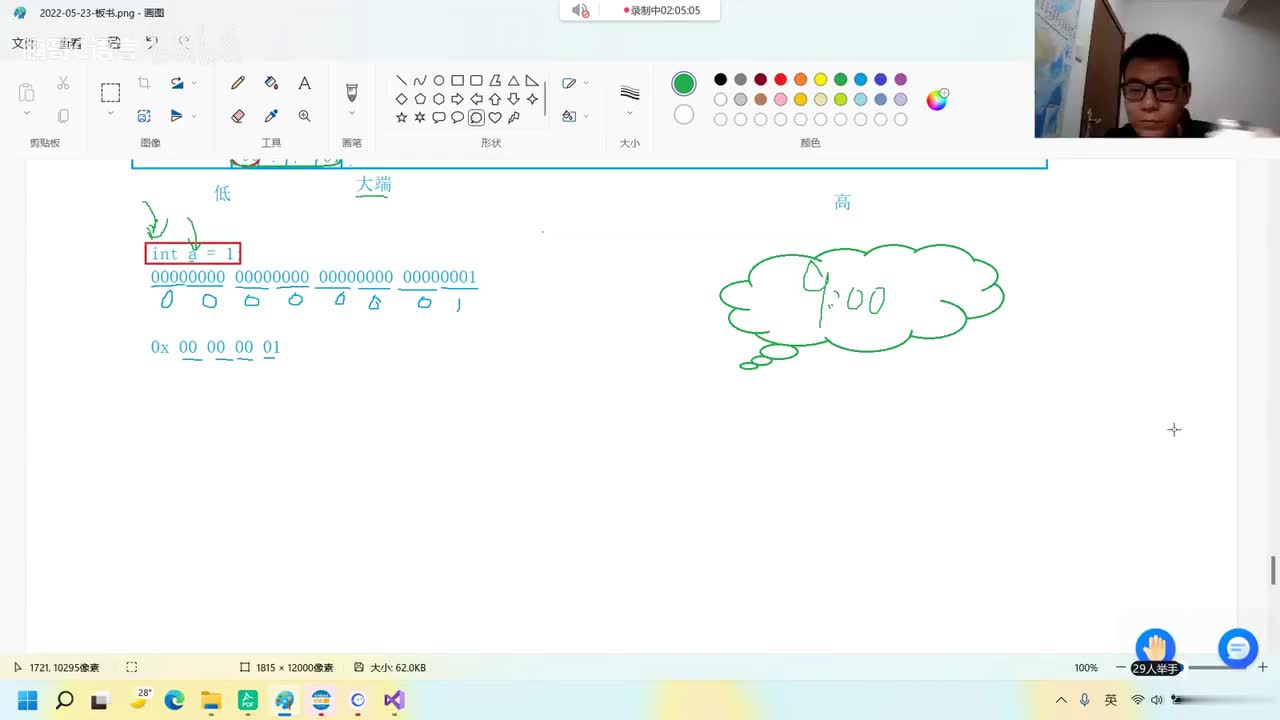
Task: Pick the lime green color swatch
Action: coord(840,100)
